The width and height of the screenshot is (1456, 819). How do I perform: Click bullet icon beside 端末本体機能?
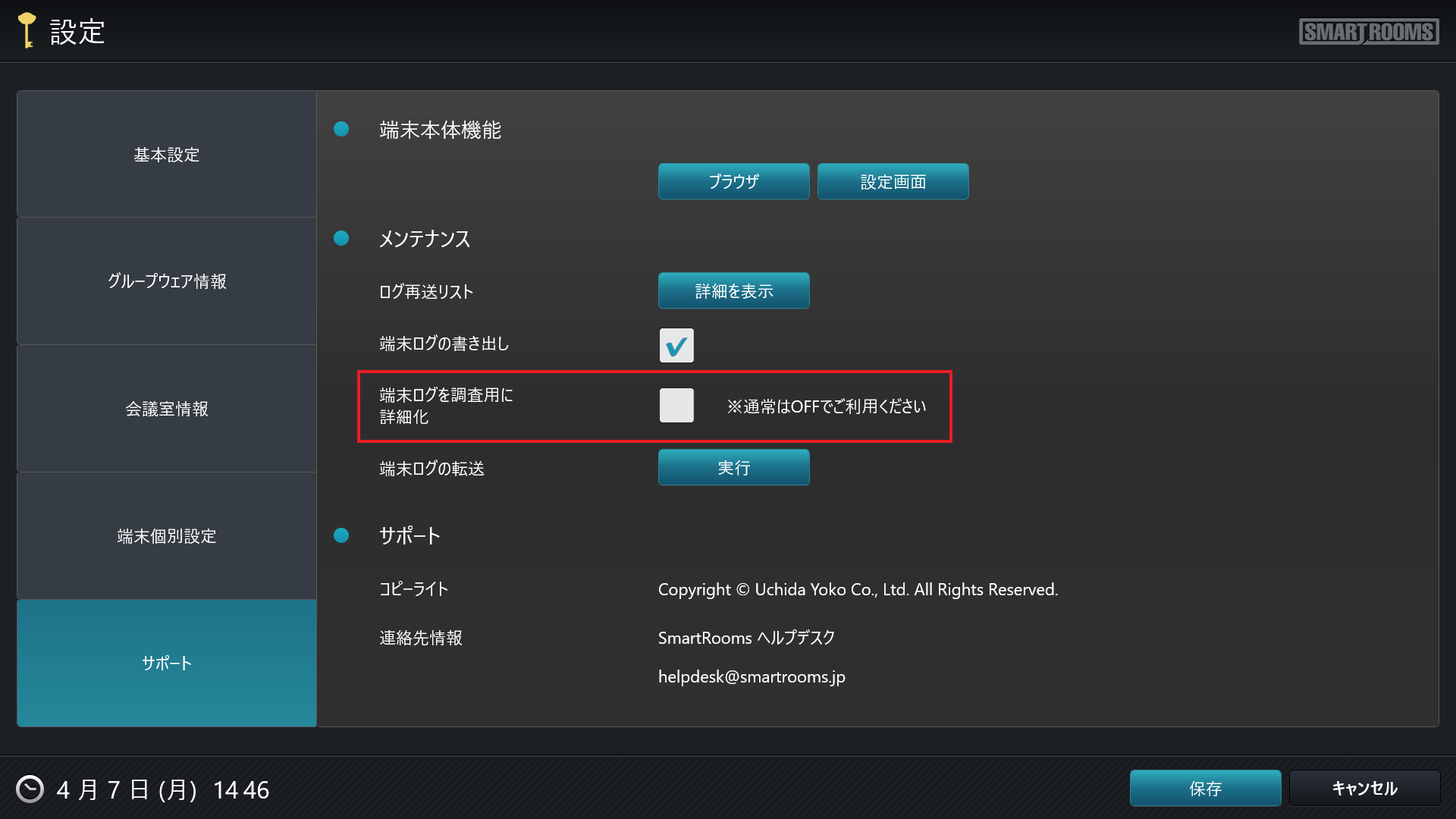[341, 130]
